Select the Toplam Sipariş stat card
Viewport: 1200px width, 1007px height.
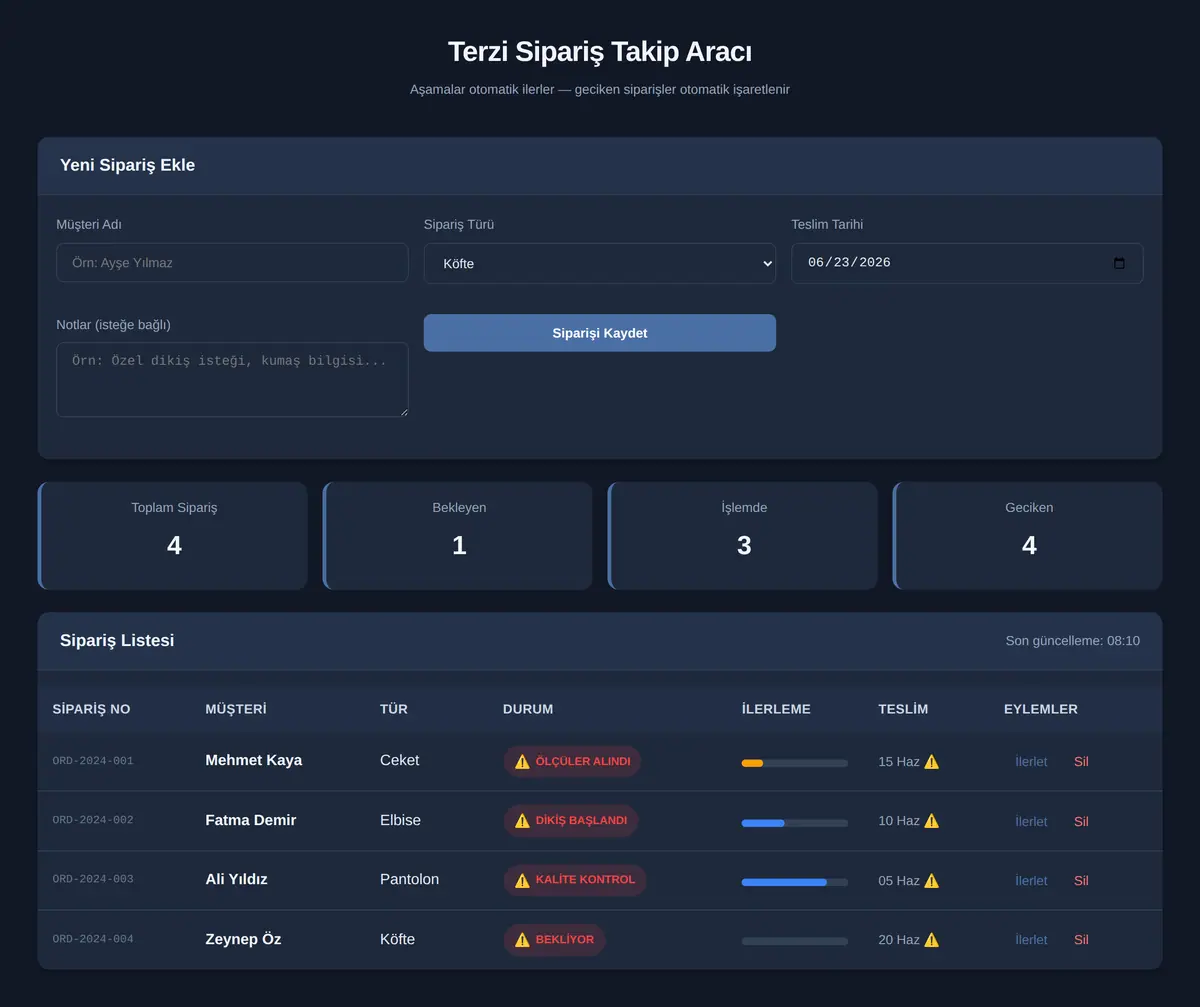point(173,536)
